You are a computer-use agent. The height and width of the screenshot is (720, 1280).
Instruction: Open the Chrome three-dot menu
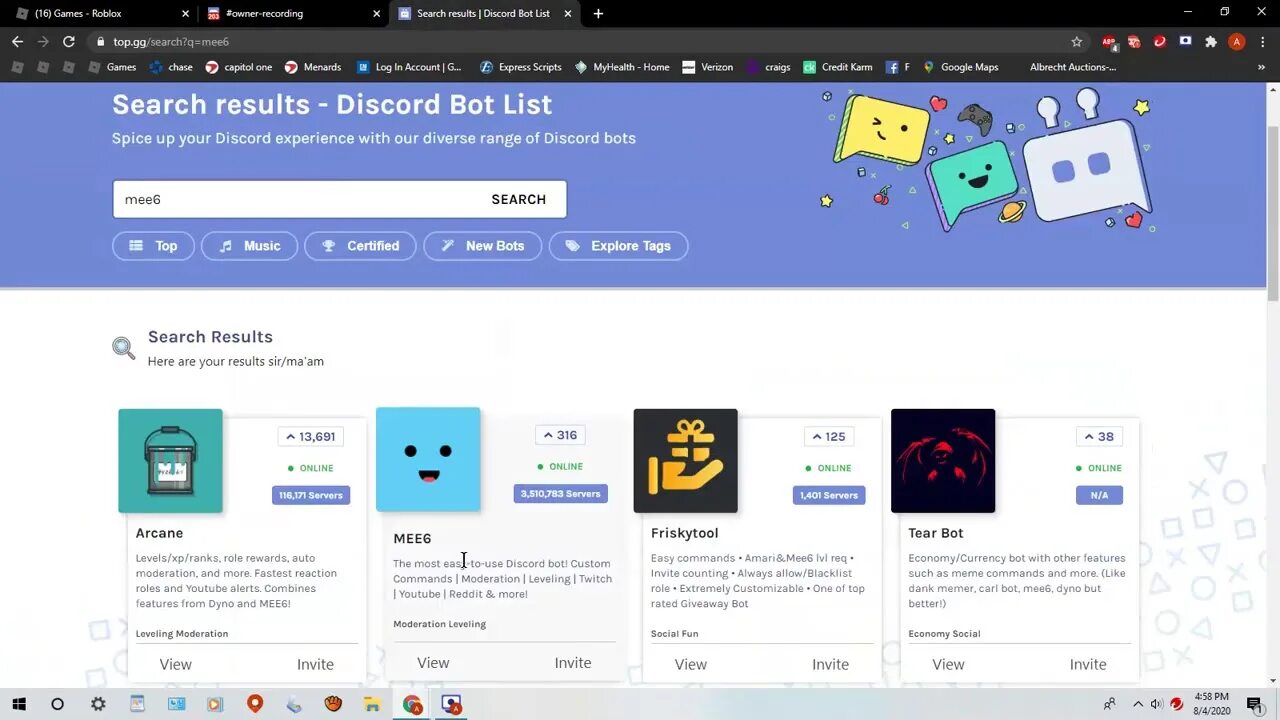1262,42
